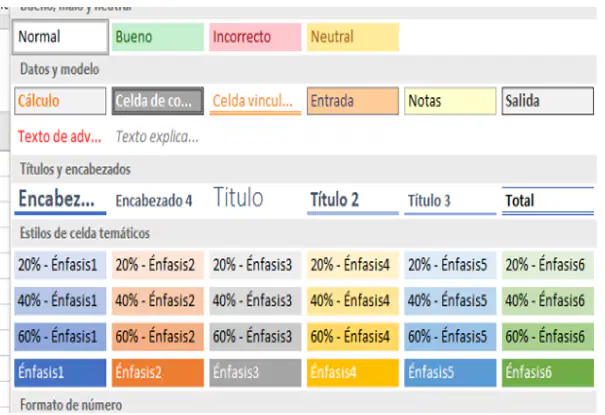Apply the 20% - Énfasis1 style

tap(60, 265)
